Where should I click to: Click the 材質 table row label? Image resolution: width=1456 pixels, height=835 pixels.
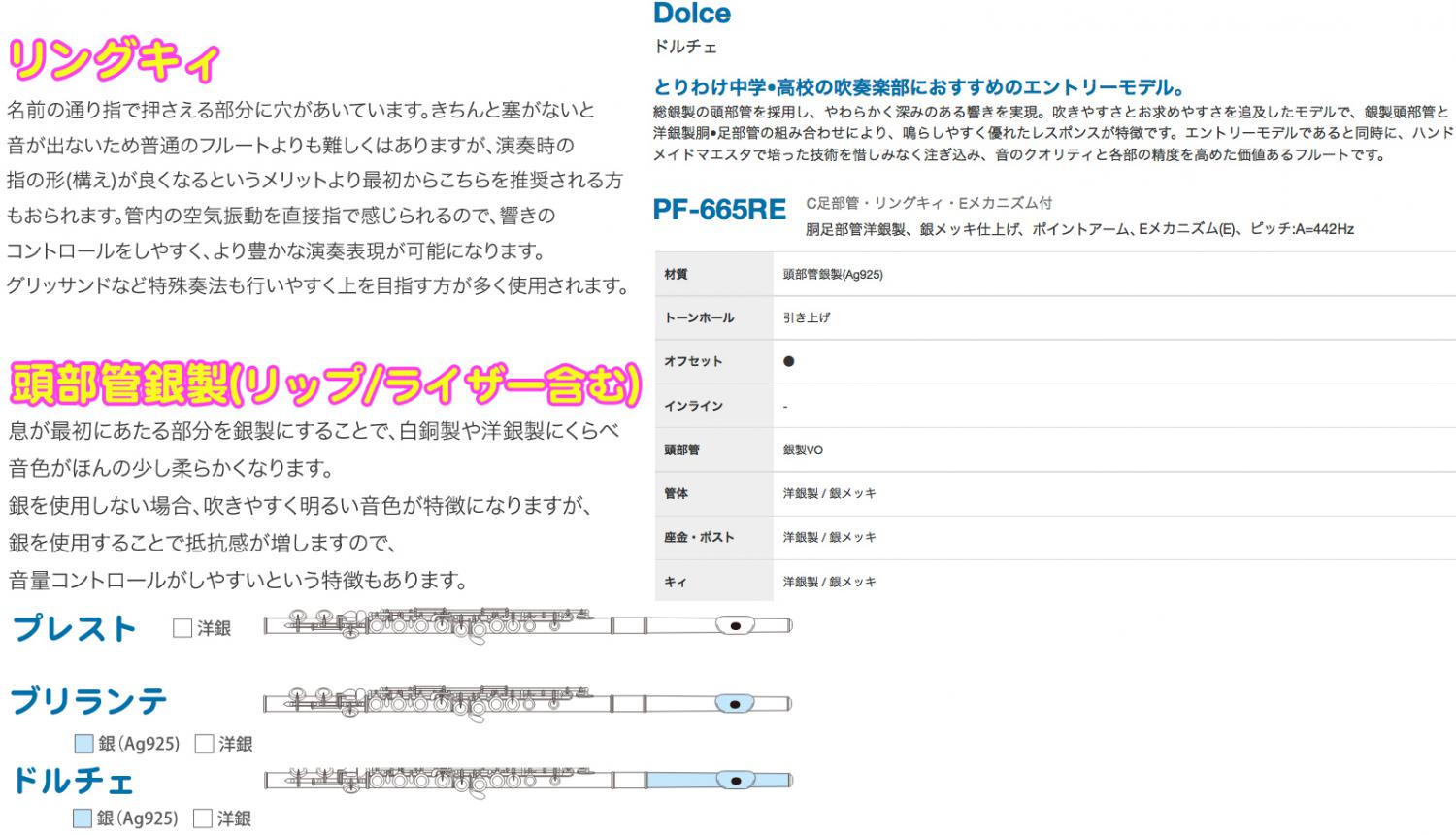[677, 275]
